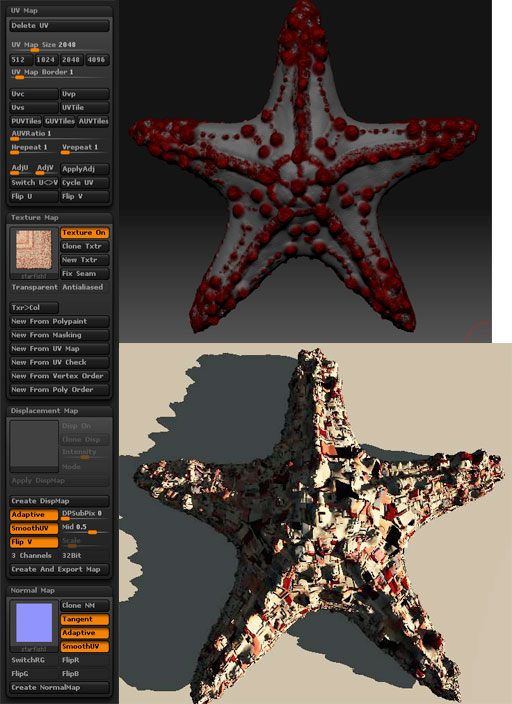Click the New Txtr button
The image size is (512, 704).
84,260
